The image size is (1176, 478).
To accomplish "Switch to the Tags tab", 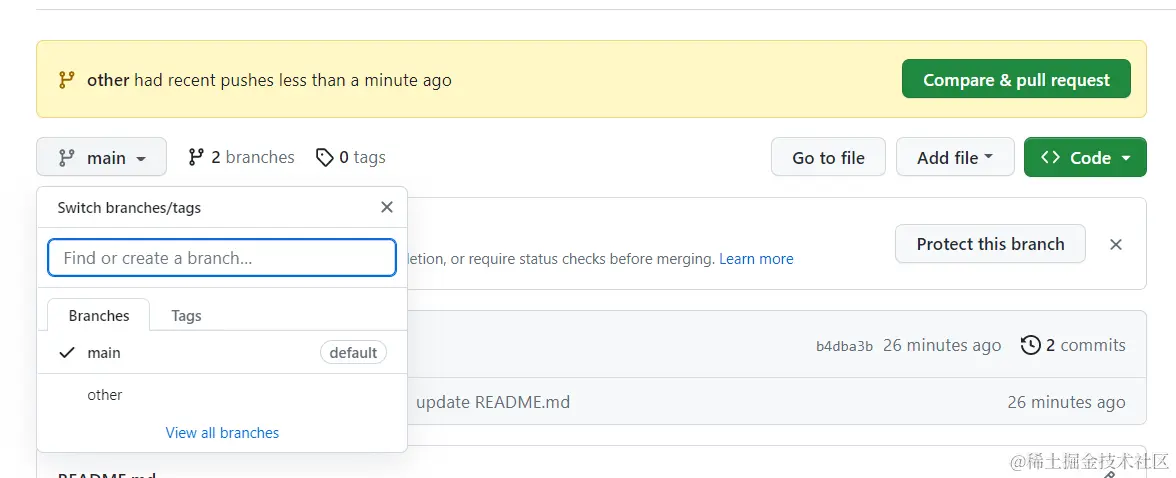I will coord(186,315).
